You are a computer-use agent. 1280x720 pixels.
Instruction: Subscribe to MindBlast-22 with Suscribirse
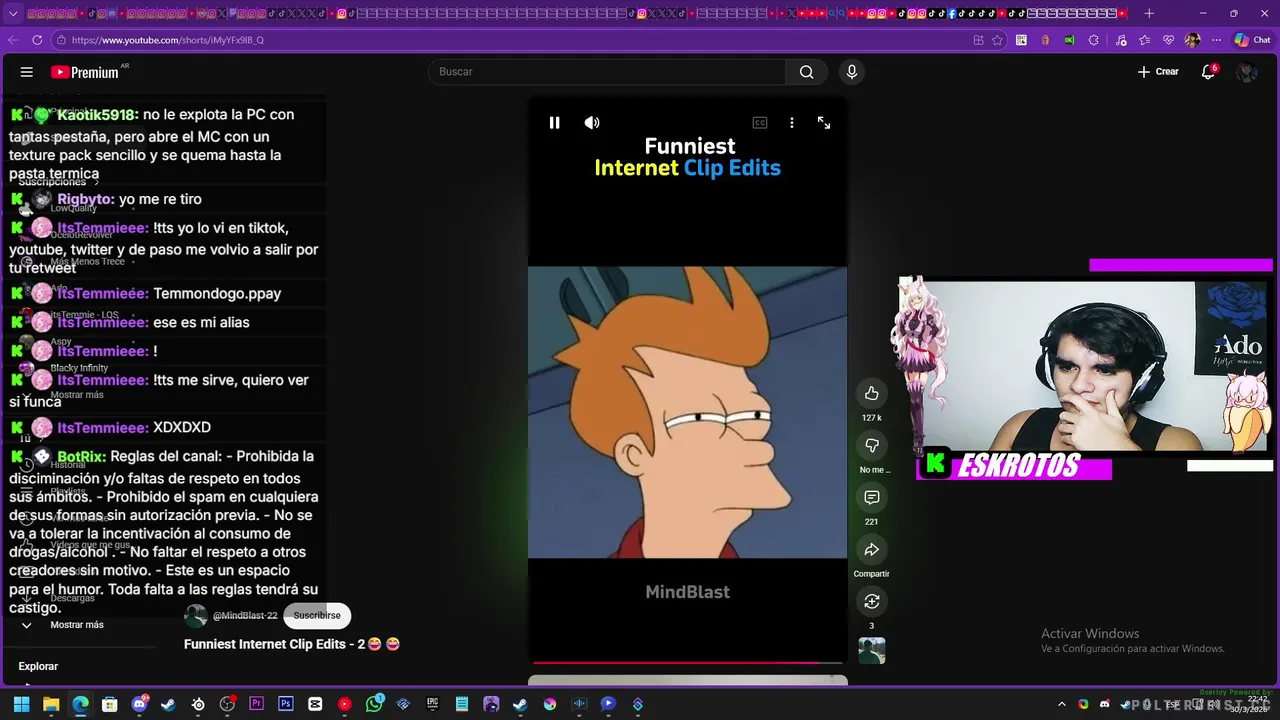coord(317,616)
